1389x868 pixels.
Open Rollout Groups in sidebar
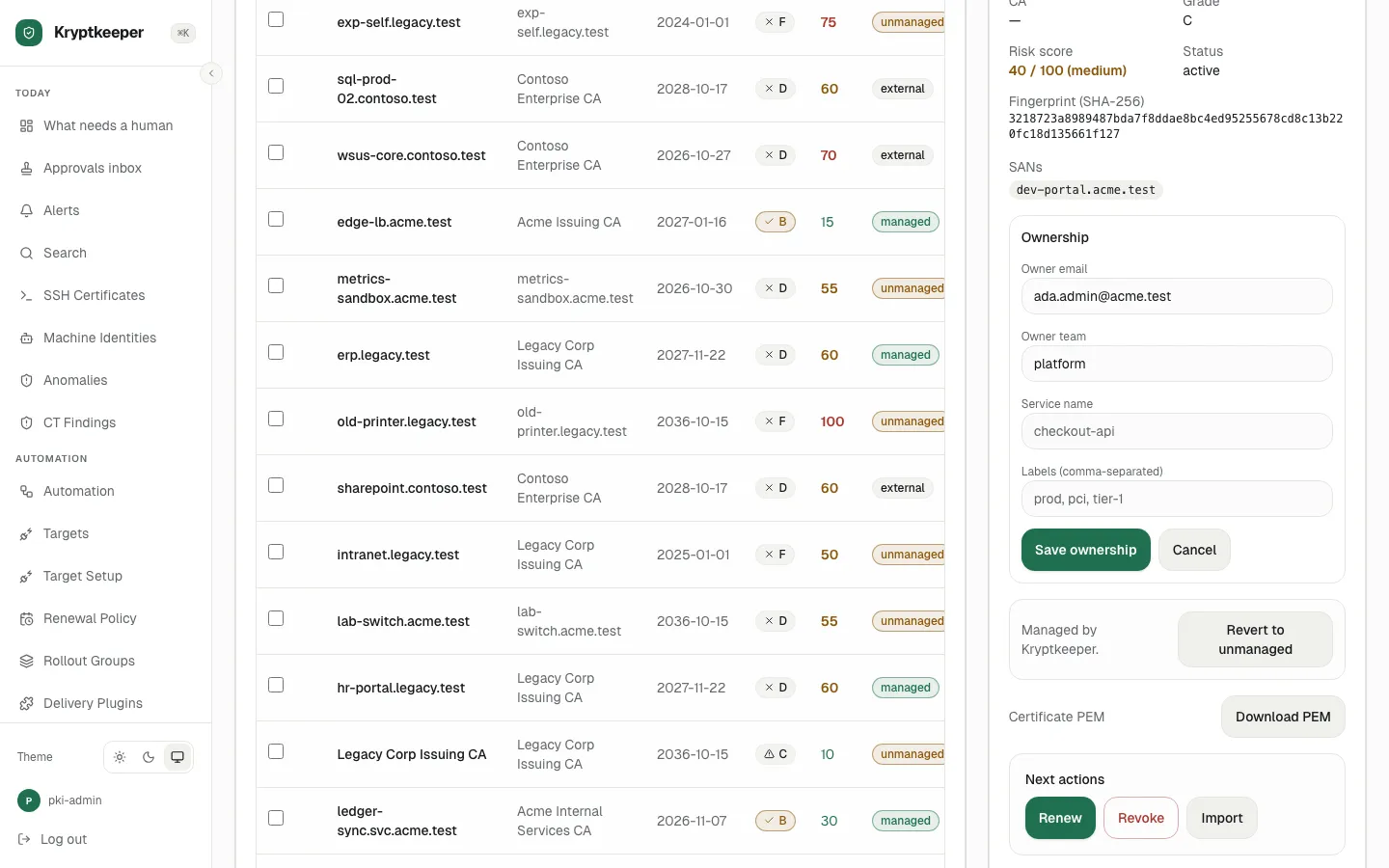click(x=106, y=661)
